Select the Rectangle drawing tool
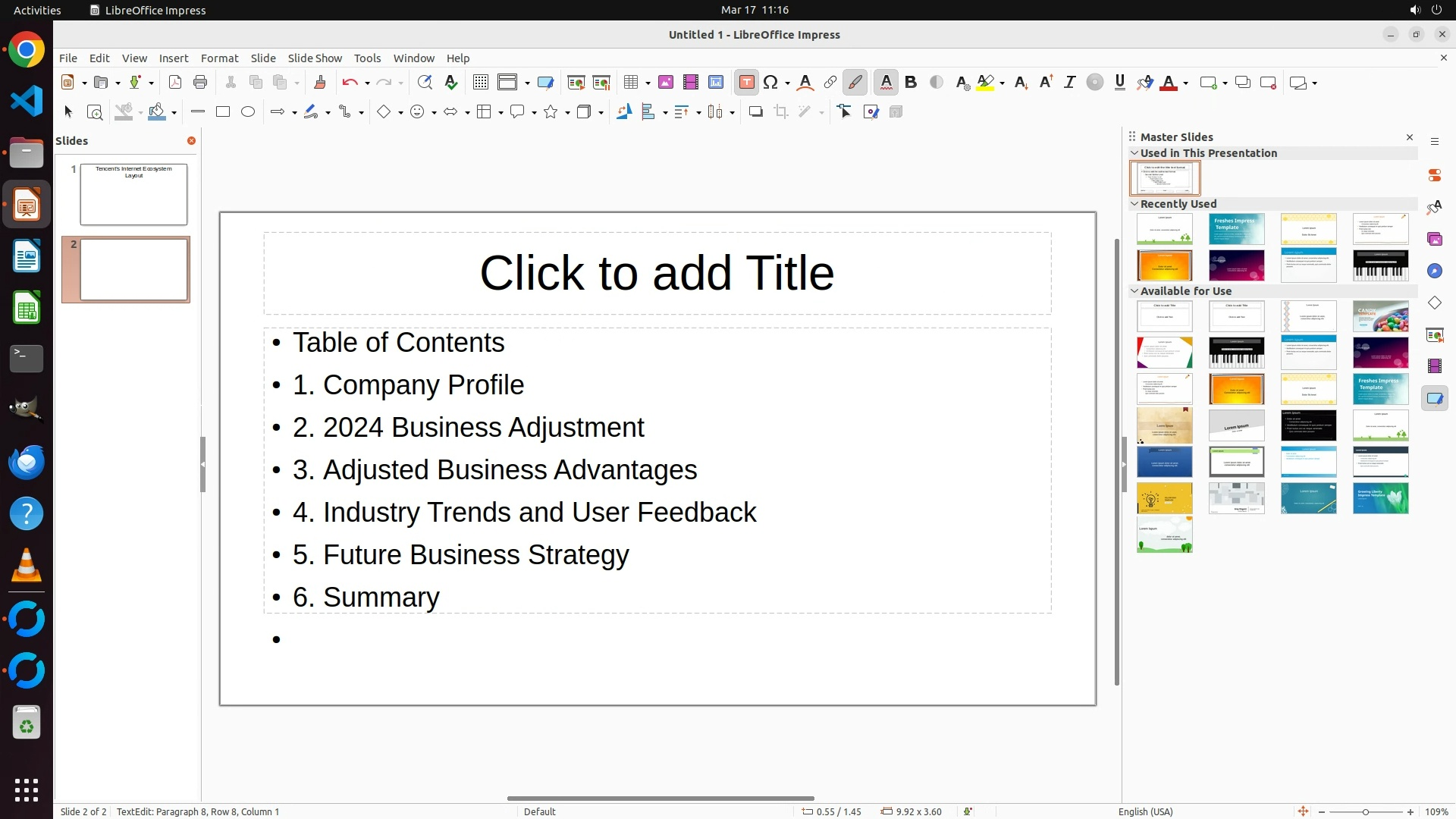The width and height of the screenshot is (1456, 819). point(223,112)
